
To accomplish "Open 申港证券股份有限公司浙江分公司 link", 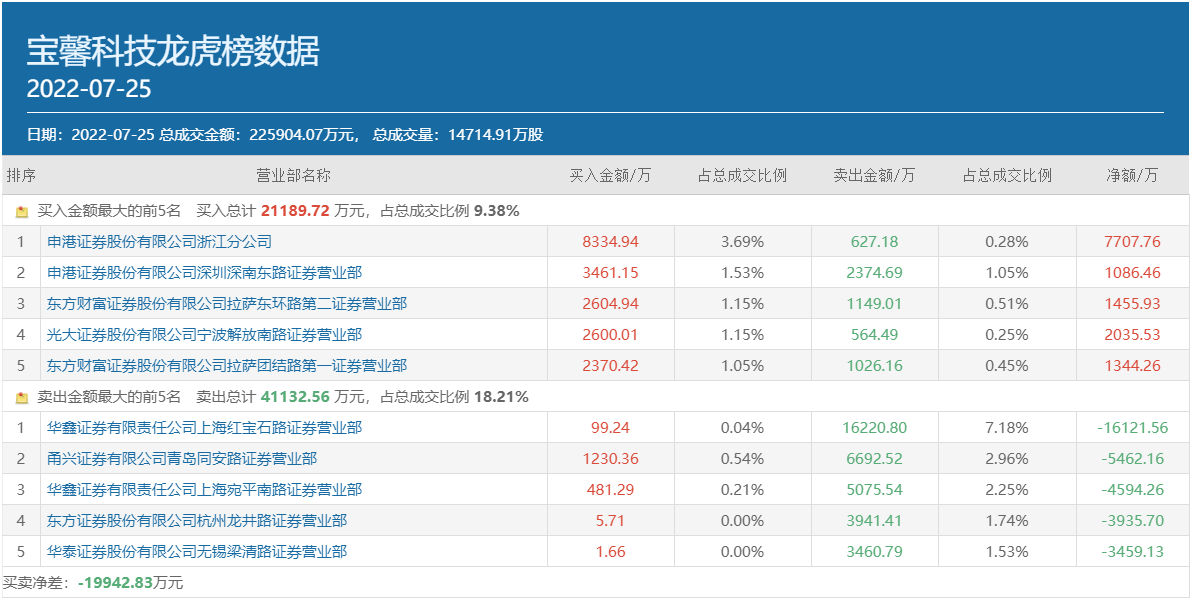I will click(x=159, y=242).
